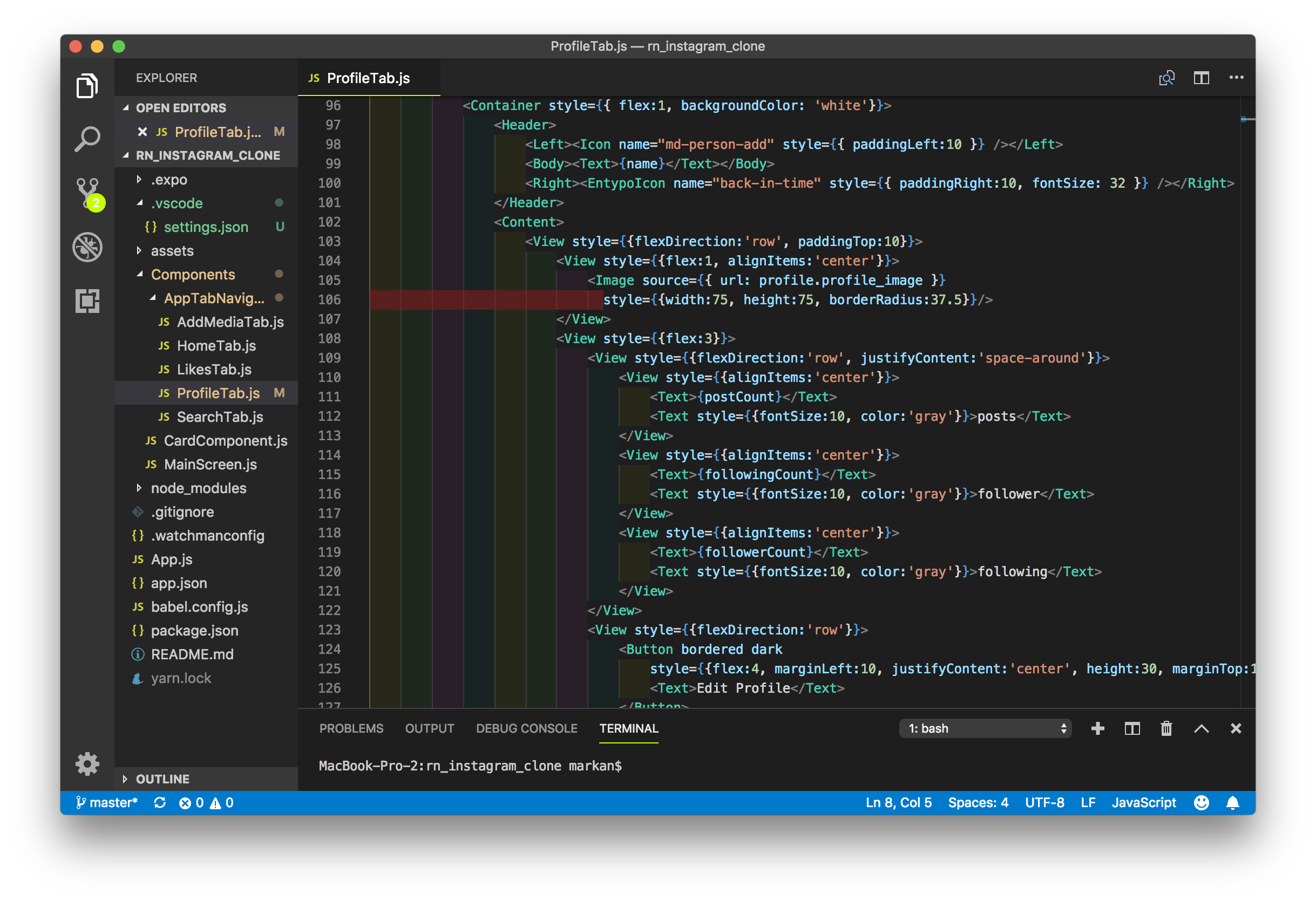Expand the node_modules folder
Screen dimensions: 1316x901
pyautogui.click(x=198, y=488)
